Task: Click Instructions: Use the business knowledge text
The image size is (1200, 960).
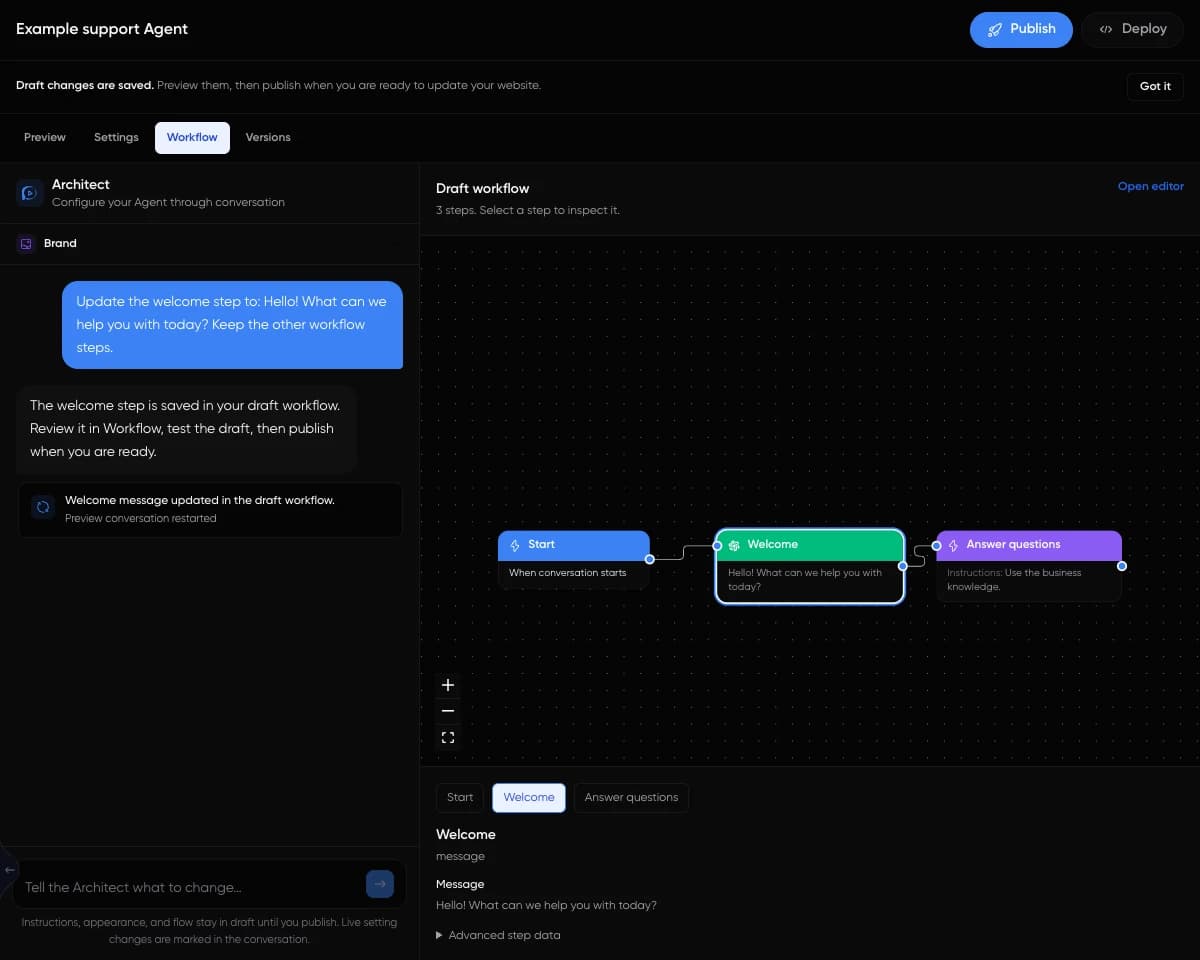Action: (x=1014, y=580)
